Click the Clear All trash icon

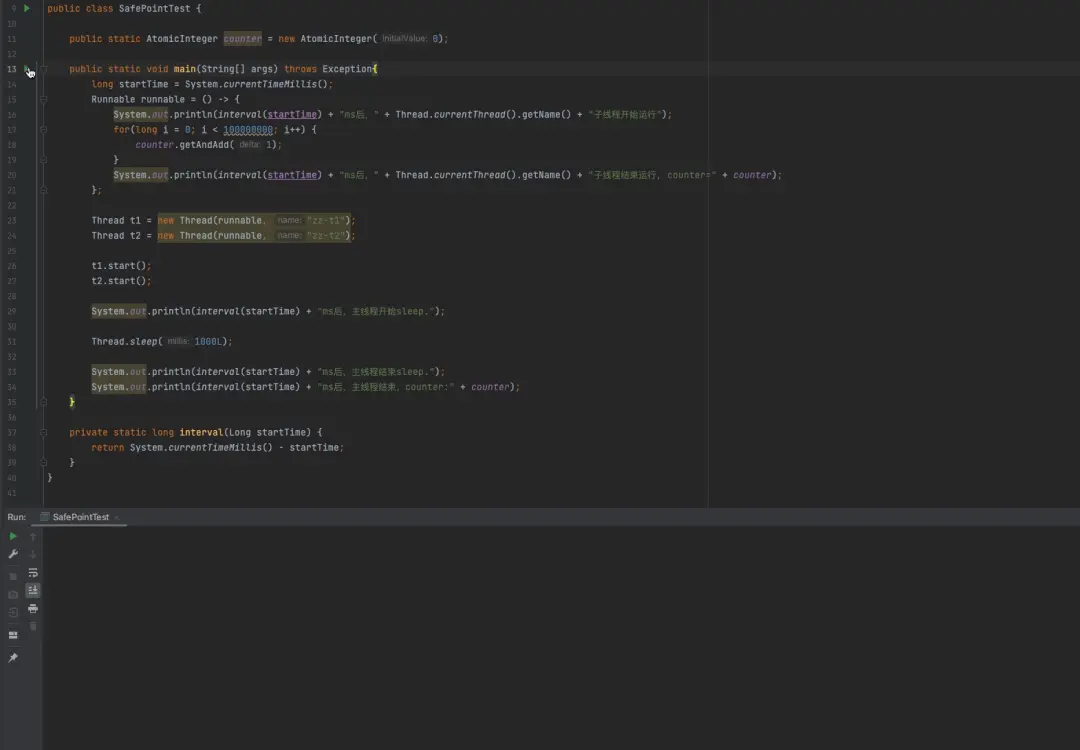click(33, 626)
